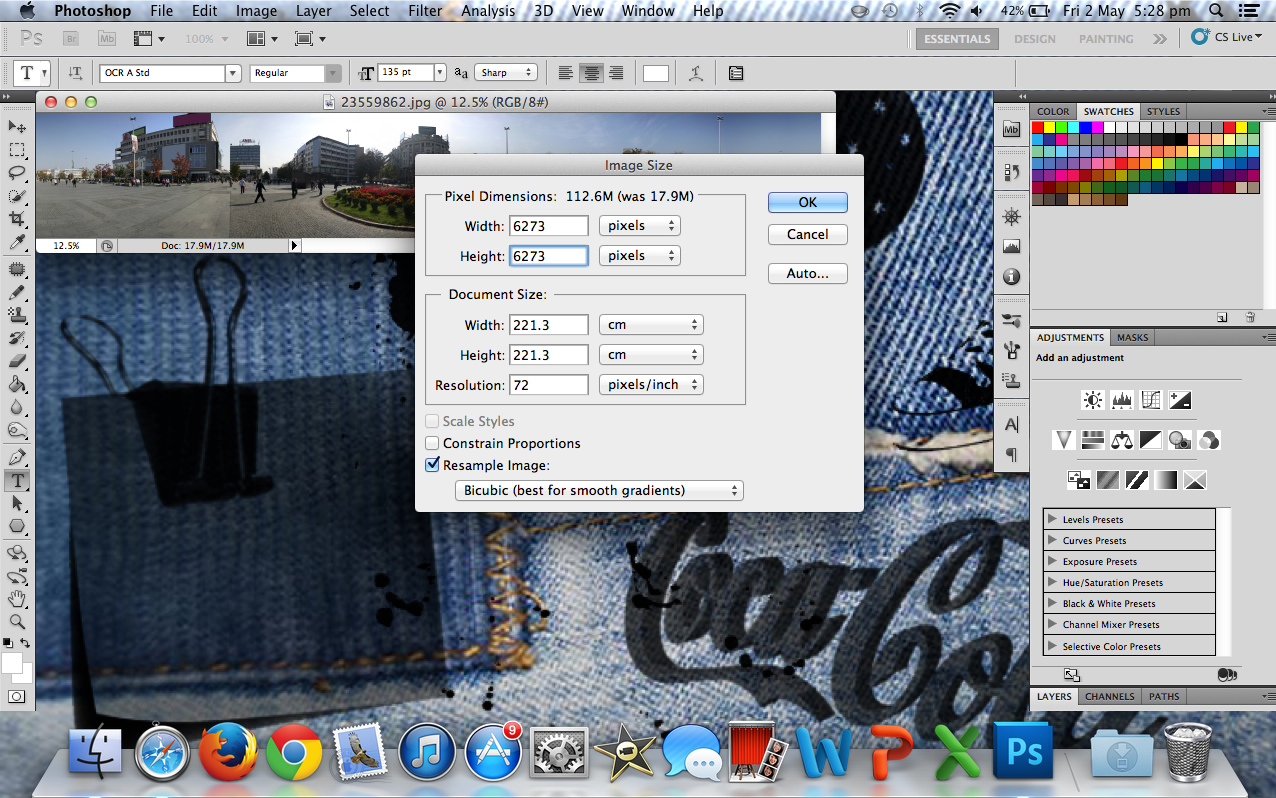Viewport: 1276px width, 798px height.
Task: Select the Pen tool
Action: [x=17, y=455]
